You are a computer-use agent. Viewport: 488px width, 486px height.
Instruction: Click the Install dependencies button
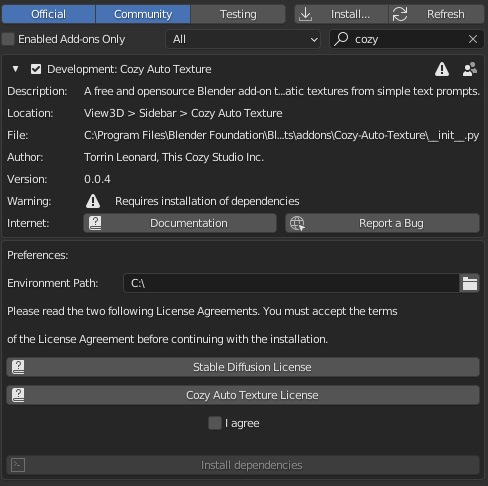[x=243, y=465]
